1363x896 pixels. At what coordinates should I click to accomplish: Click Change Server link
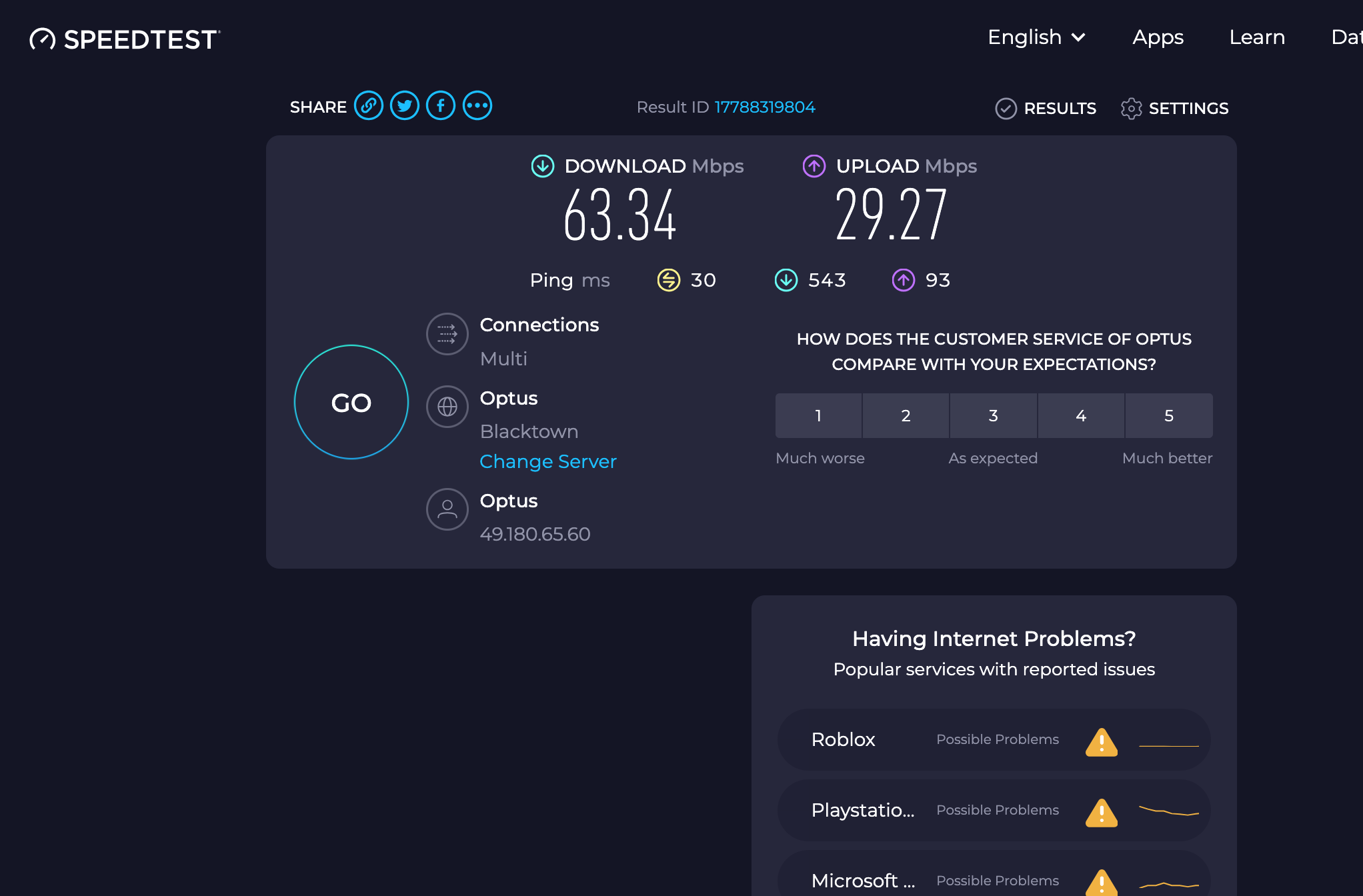coord(548,461)
